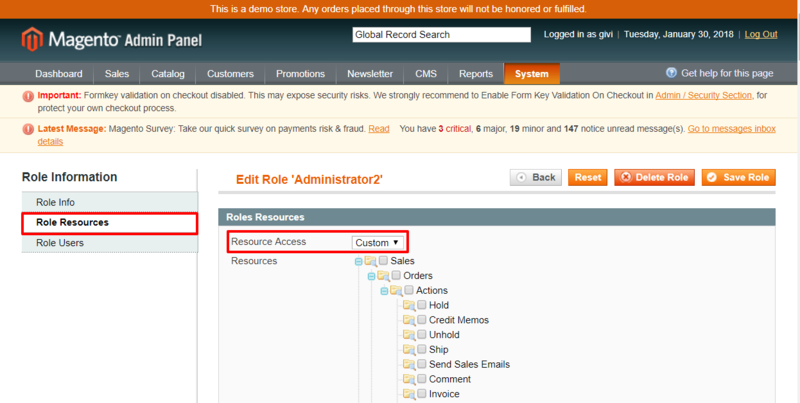800x403 pixels.
Task: Click the Credit Memos tree label
Action: [459, 320]
